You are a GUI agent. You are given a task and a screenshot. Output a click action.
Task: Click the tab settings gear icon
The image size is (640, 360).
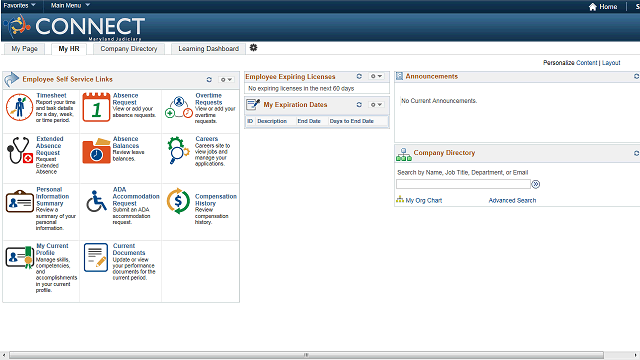253,48
